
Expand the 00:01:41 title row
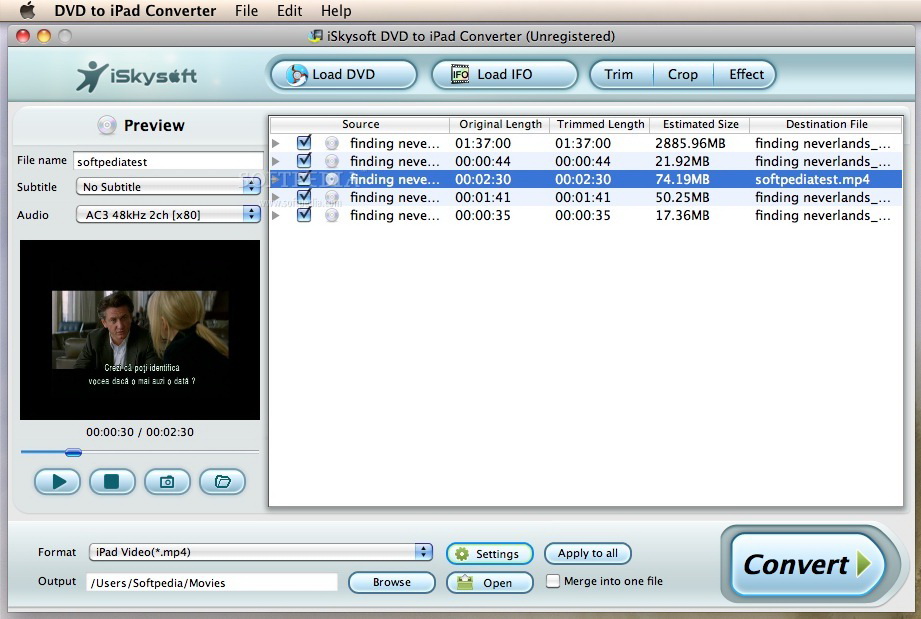point(275,197)
